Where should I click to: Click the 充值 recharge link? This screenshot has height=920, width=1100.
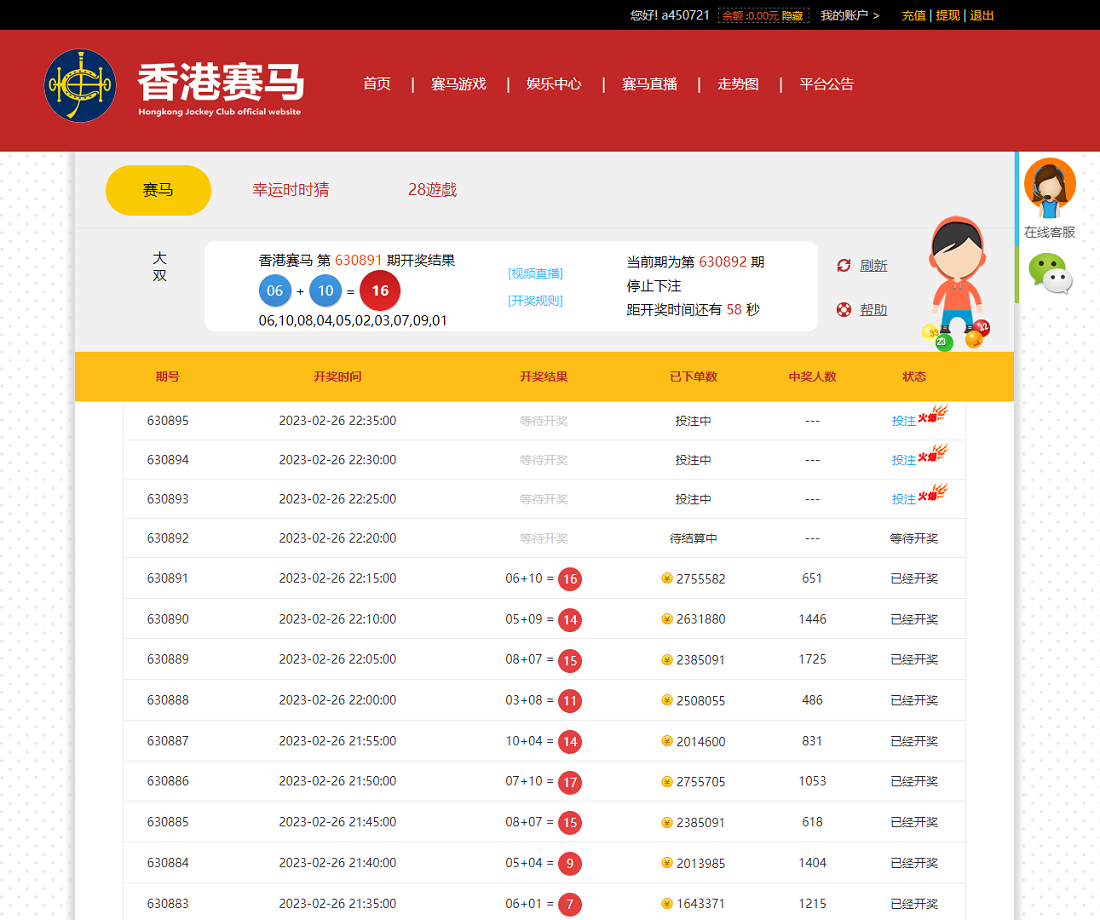(913, 15)
